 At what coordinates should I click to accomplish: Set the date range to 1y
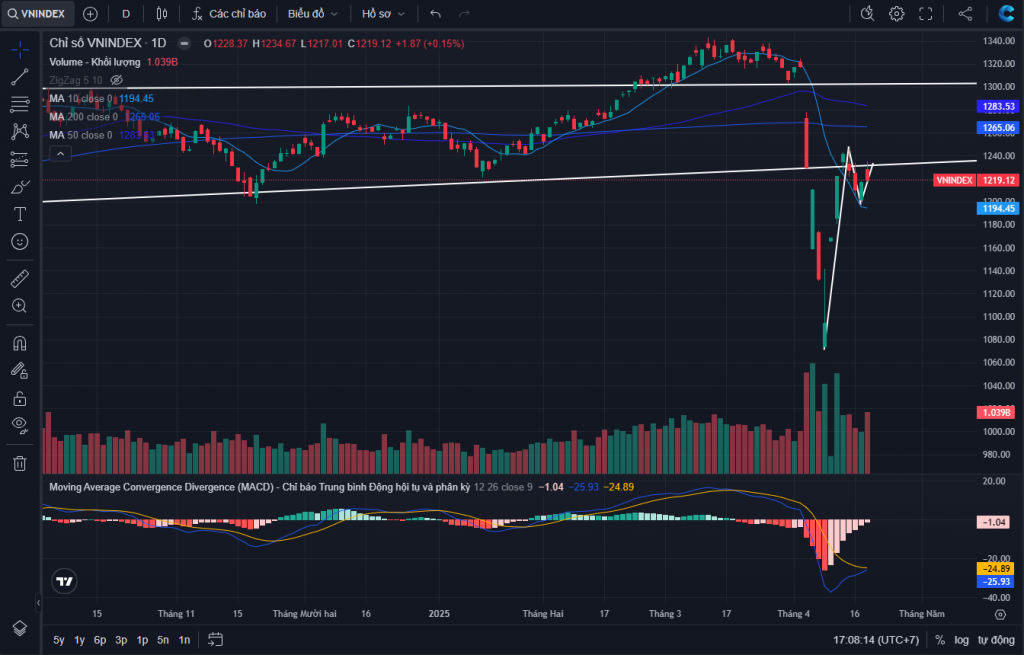coord(79,640)
